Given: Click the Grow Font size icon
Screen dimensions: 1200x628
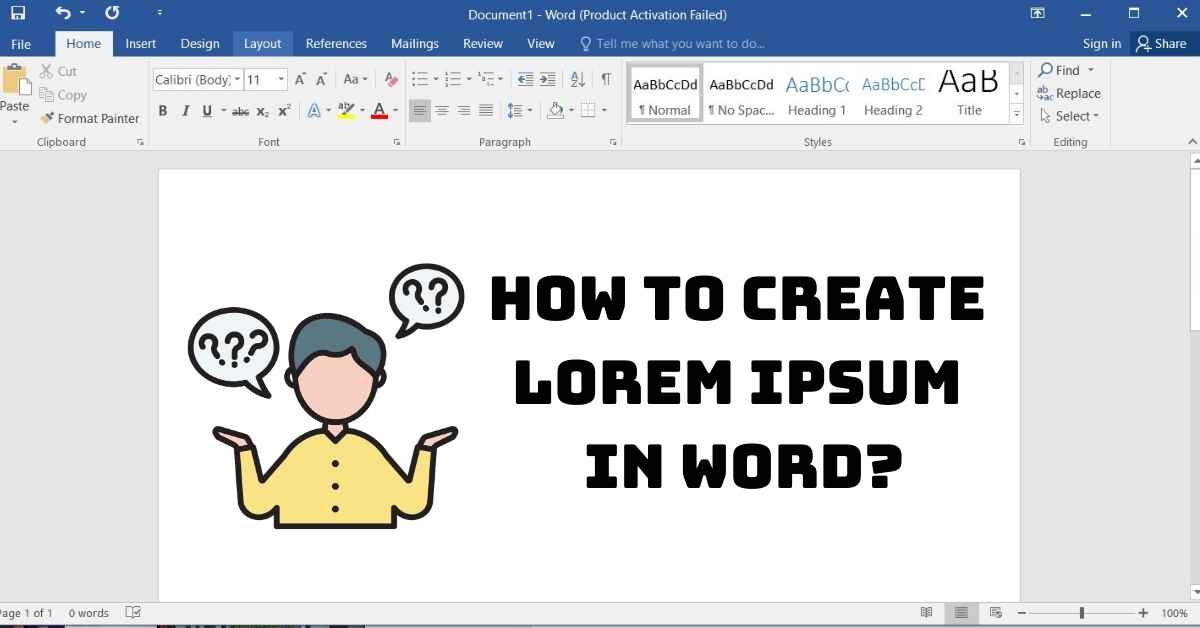Looking at the screenshot, I should coord(299,79).
